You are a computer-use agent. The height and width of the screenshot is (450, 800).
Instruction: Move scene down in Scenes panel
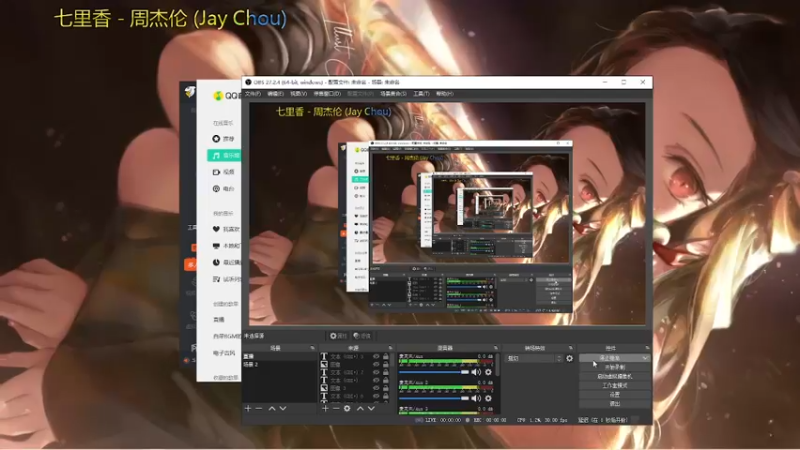tap(283, 408)
